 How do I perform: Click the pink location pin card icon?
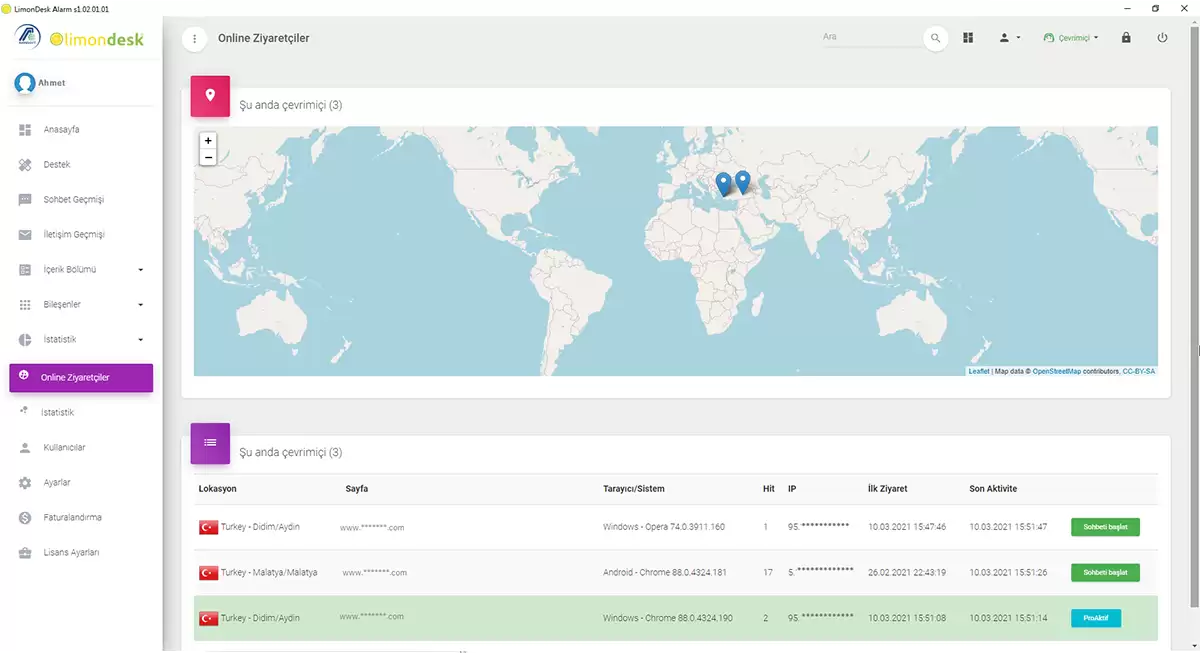pos(210,95)
